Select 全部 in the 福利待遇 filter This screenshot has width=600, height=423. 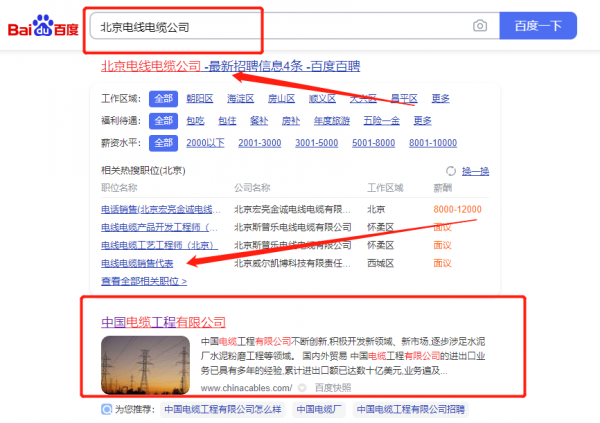pos(162,121)
